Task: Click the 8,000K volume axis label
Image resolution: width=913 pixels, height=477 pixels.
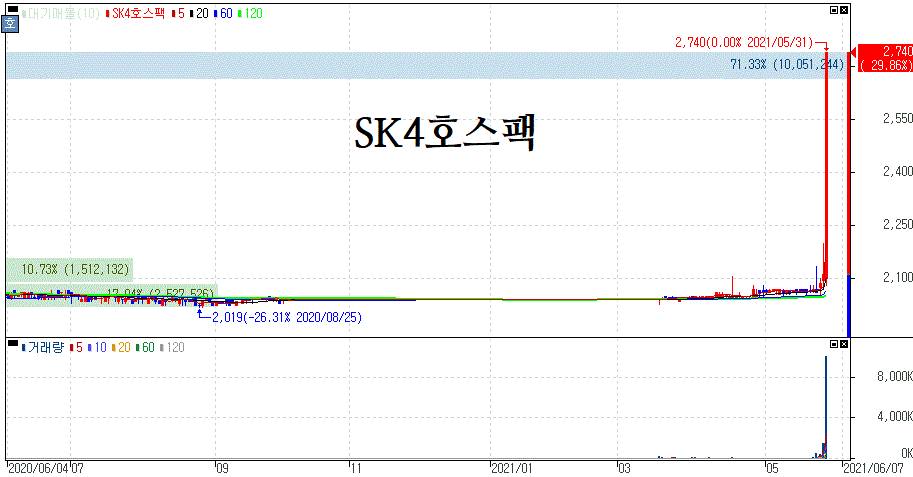Action: coord(894,377)
